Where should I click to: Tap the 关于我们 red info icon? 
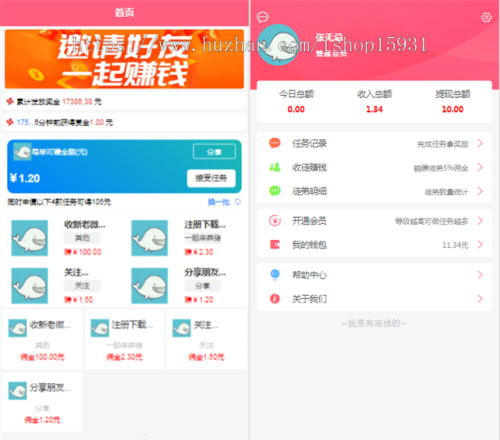point(275,299)
